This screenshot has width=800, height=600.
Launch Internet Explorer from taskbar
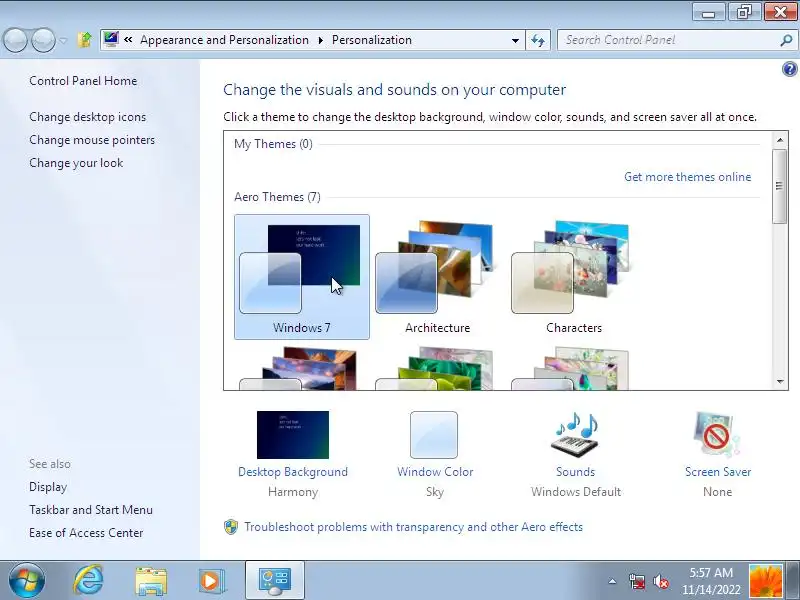(88, 580)
